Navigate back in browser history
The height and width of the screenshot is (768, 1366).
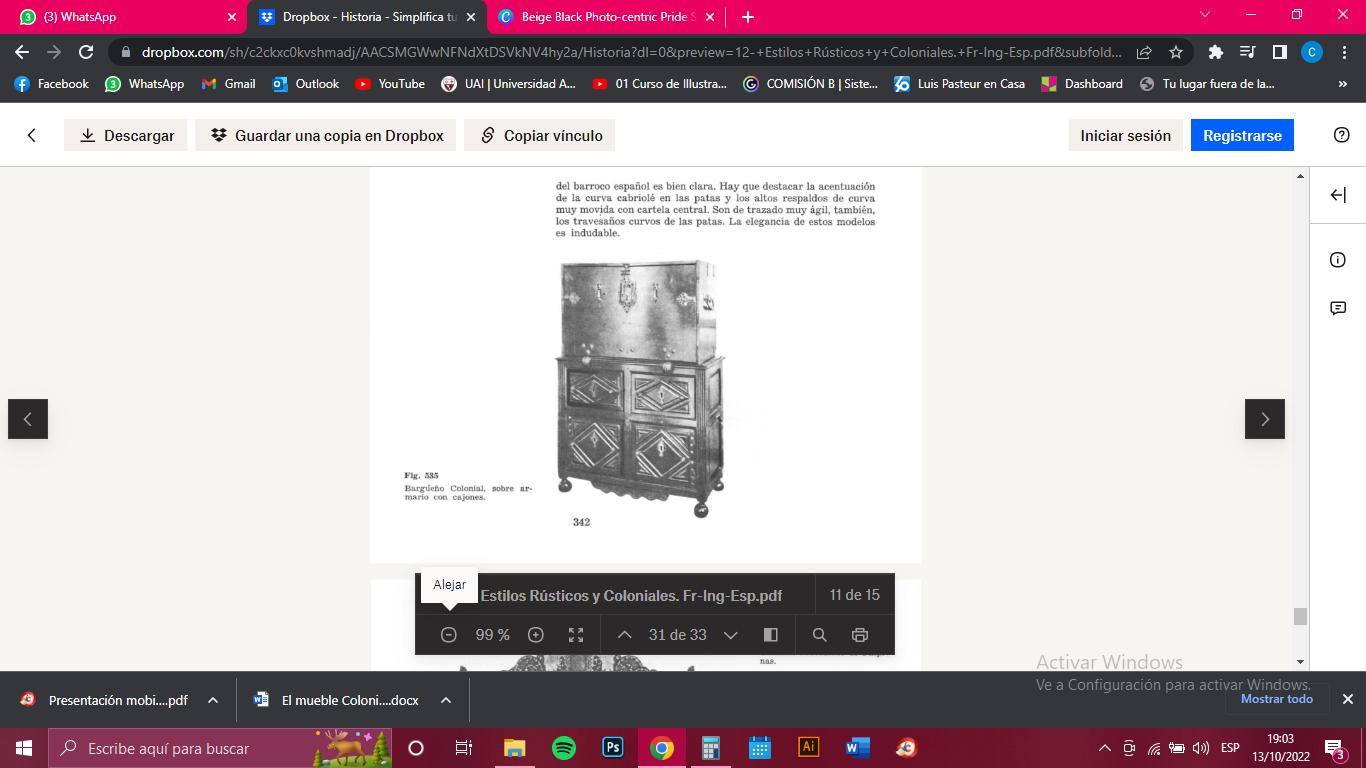pyautogui.click(x=22, y=52)
